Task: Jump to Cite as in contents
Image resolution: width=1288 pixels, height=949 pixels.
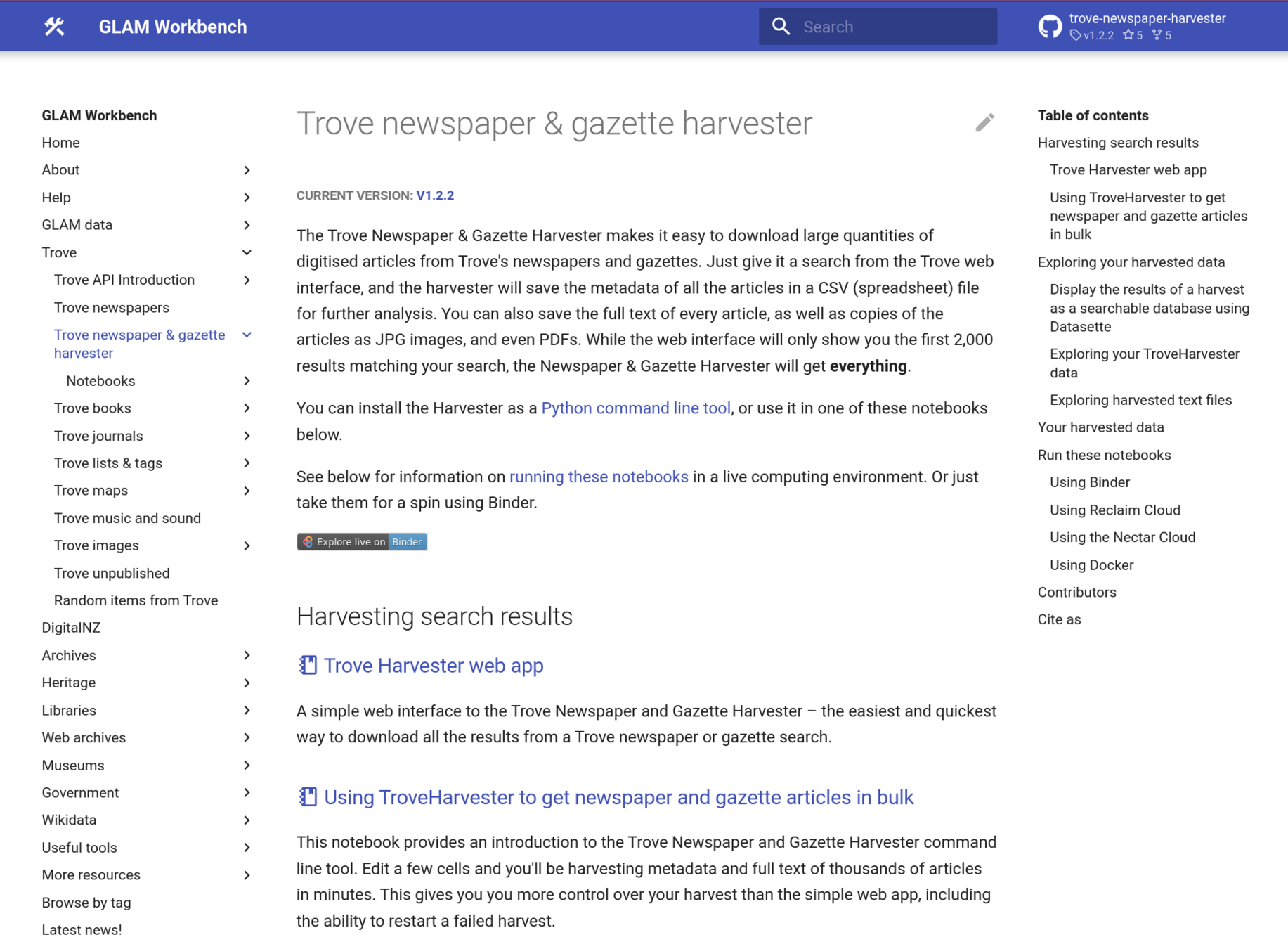Action: click(1059, 619)
